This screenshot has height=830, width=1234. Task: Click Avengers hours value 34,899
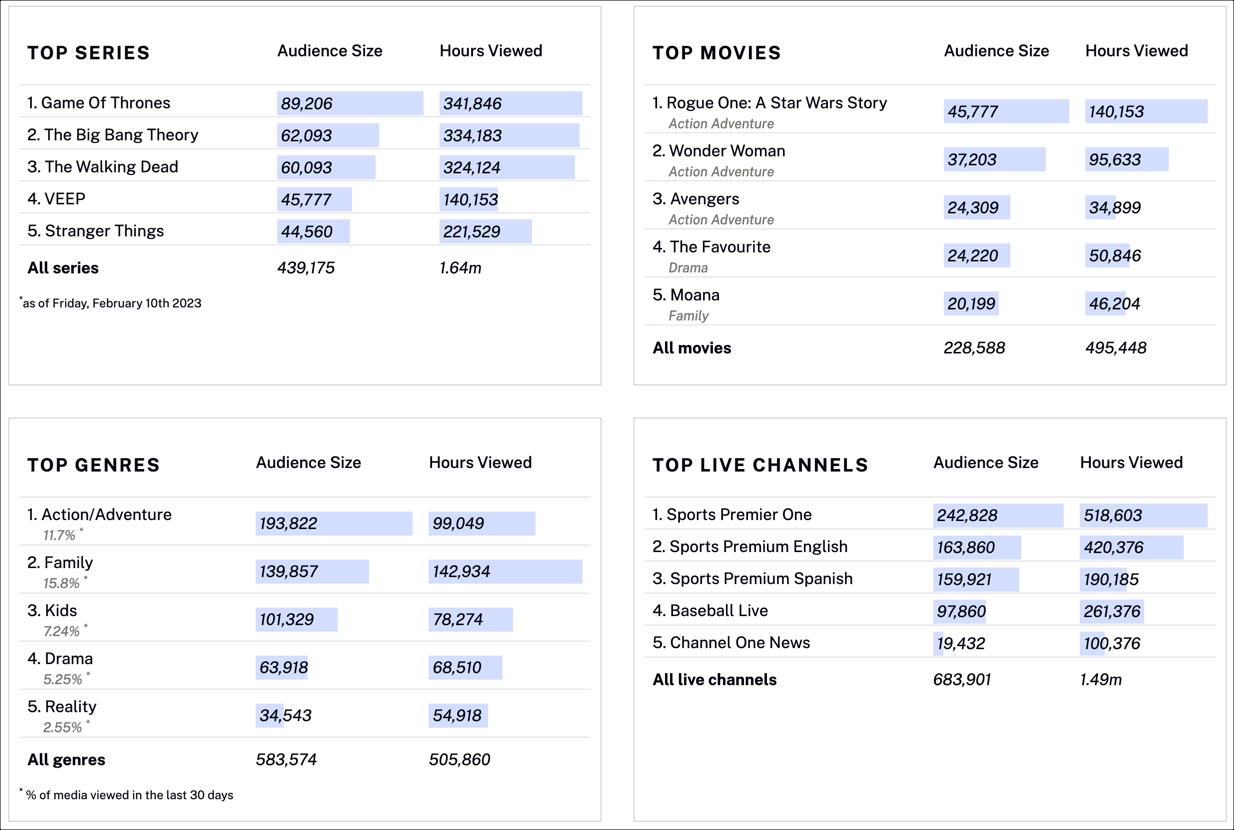[1115, 208]
